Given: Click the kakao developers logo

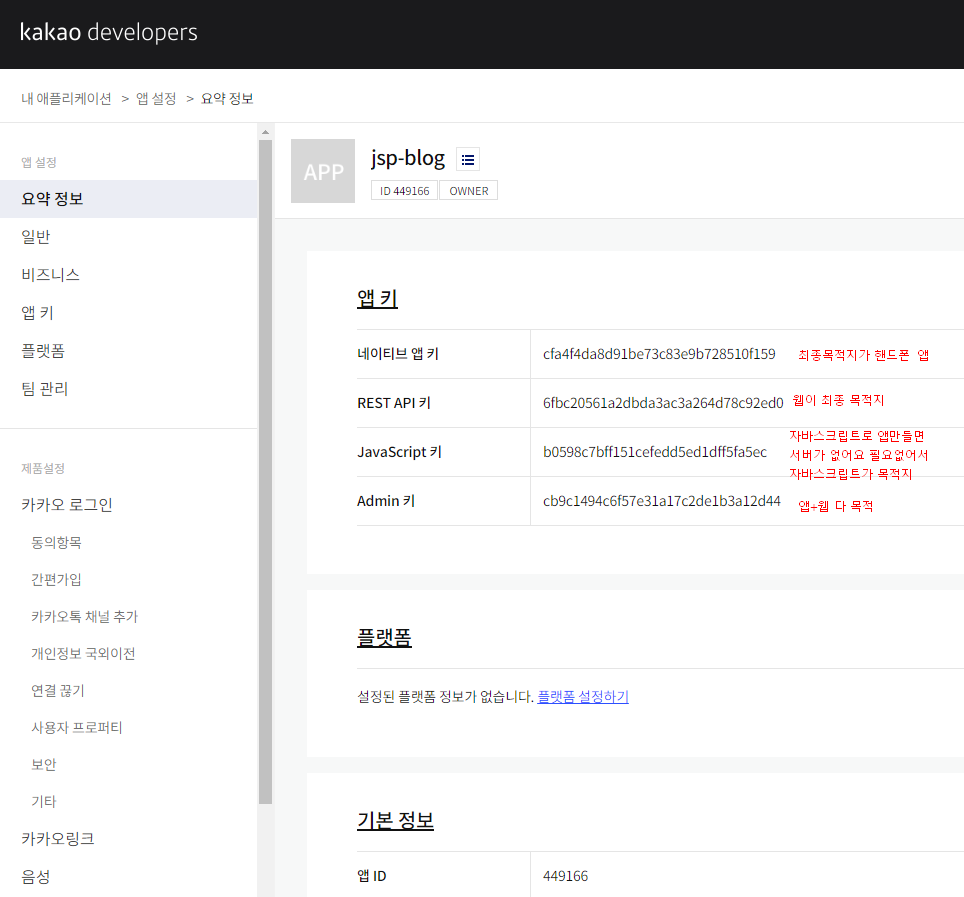Looking at the screenshot, I should pos(109,32).
